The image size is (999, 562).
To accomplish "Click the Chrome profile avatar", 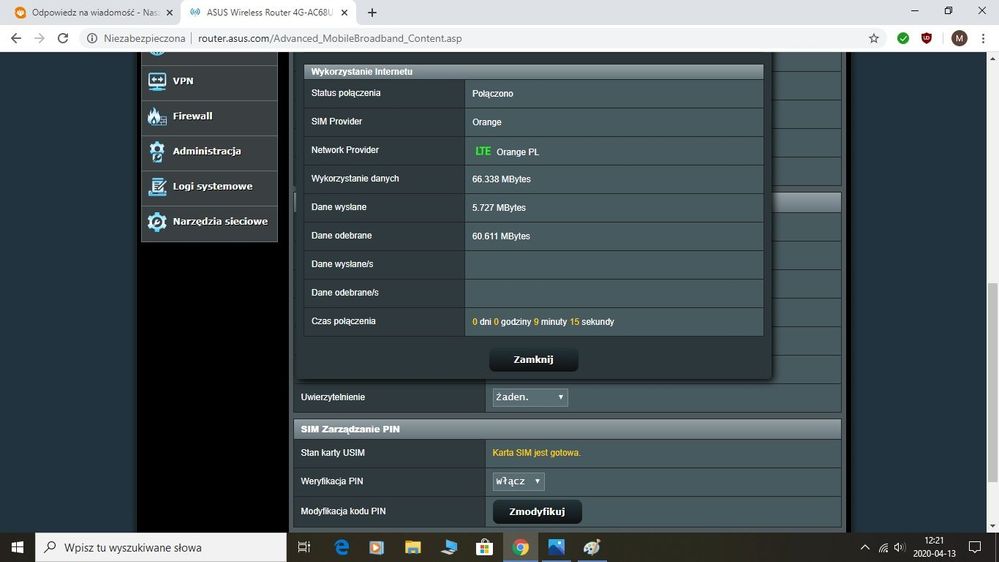I will [x=959, y=38].
